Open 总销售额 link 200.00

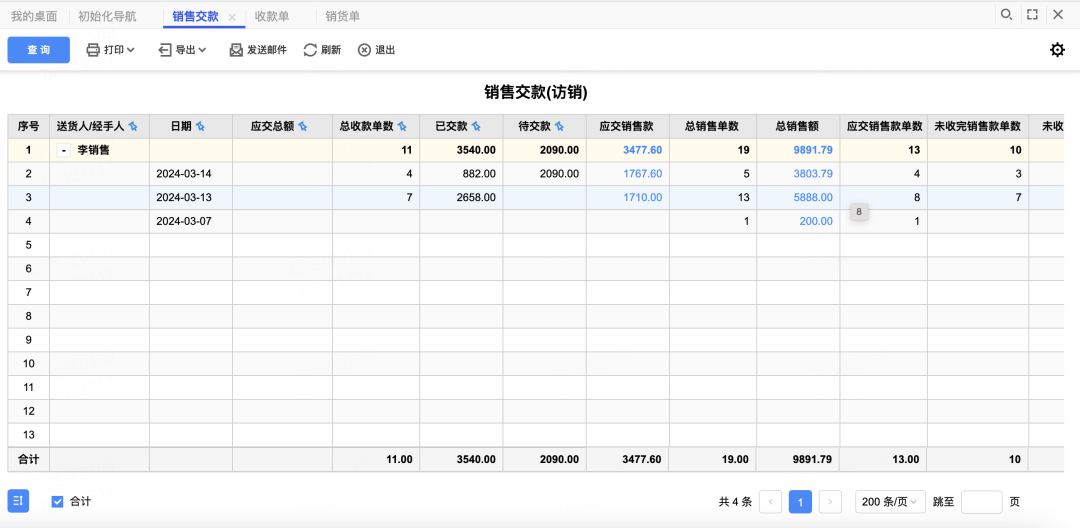[x=816, y=222]
